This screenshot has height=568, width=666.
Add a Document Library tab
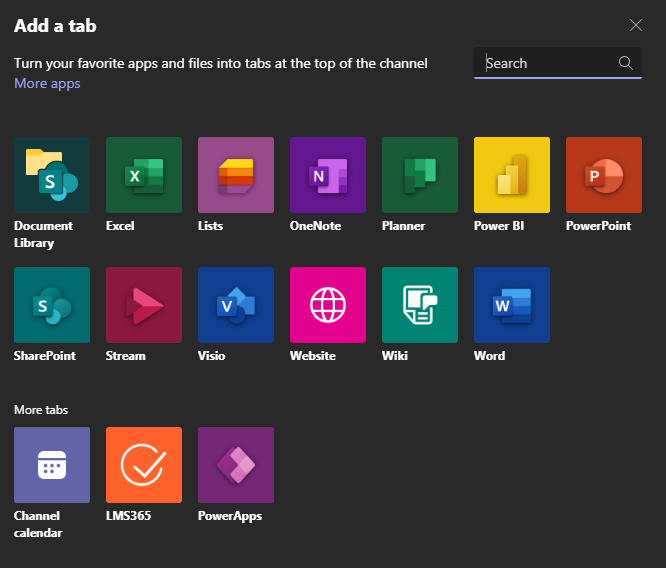pyautogui.click(x=52, y=175)
